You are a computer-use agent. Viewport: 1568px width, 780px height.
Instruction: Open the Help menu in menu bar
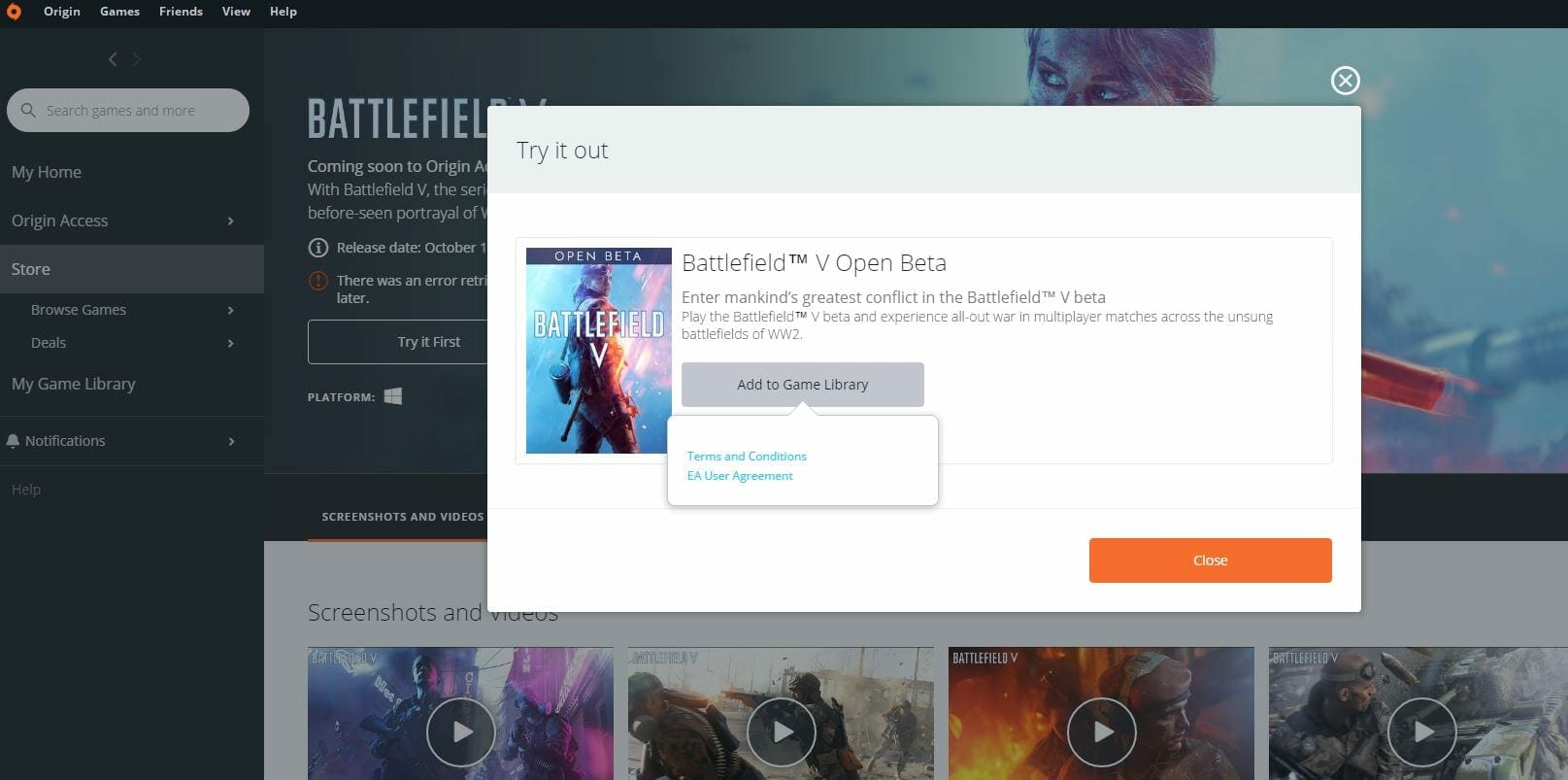[284, 12]
